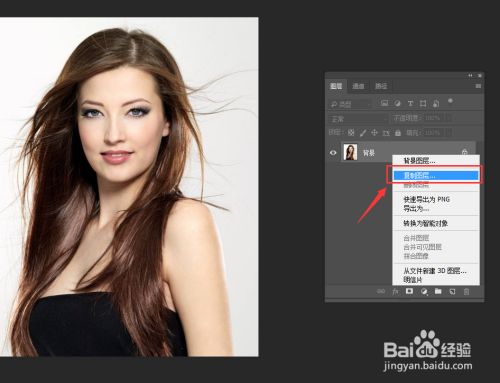Switch to the 通道 channels tab
500x383 pixels.
(358, 86)
